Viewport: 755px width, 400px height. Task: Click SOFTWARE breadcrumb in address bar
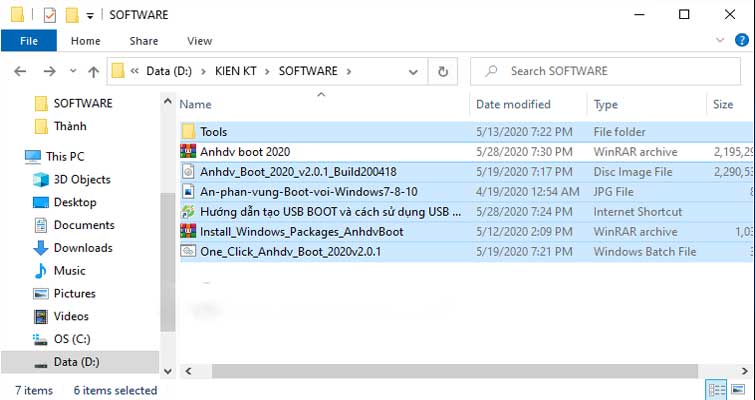coord(308,71)
